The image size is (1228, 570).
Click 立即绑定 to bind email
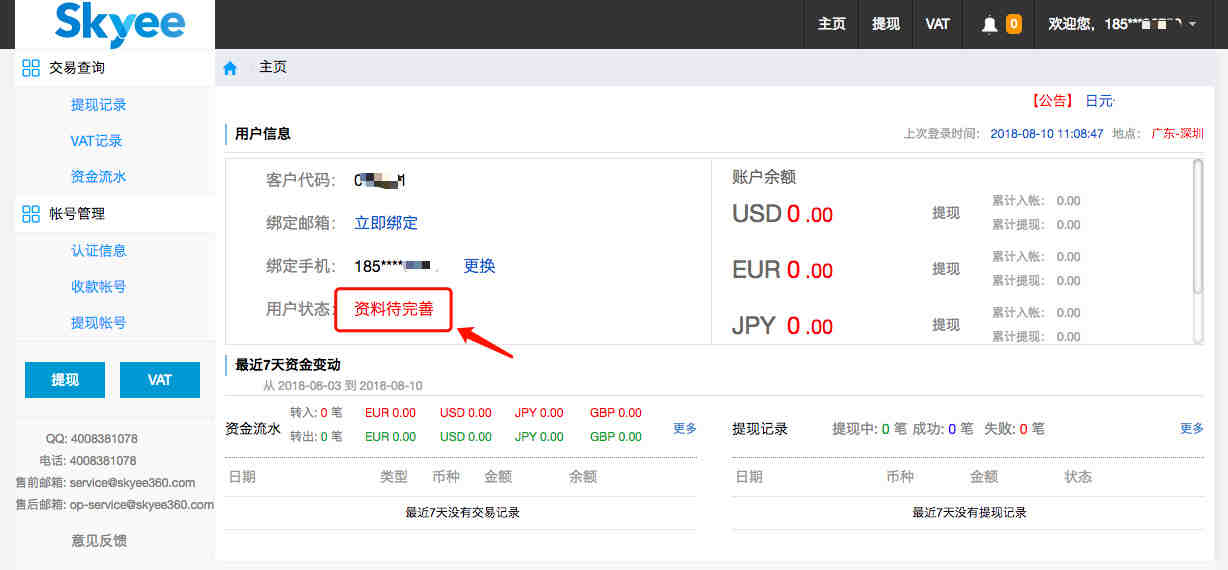pyautogui.click(x=386, y=223)
